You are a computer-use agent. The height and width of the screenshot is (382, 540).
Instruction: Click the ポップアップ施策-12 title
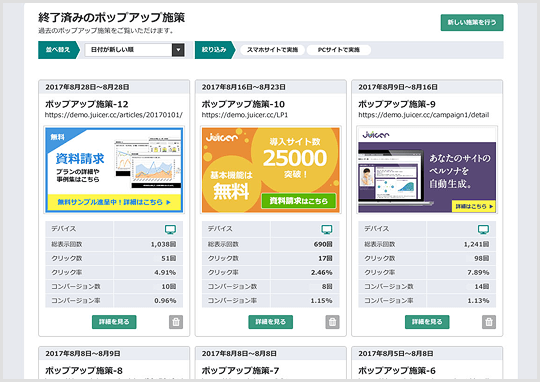pos(86,104)
